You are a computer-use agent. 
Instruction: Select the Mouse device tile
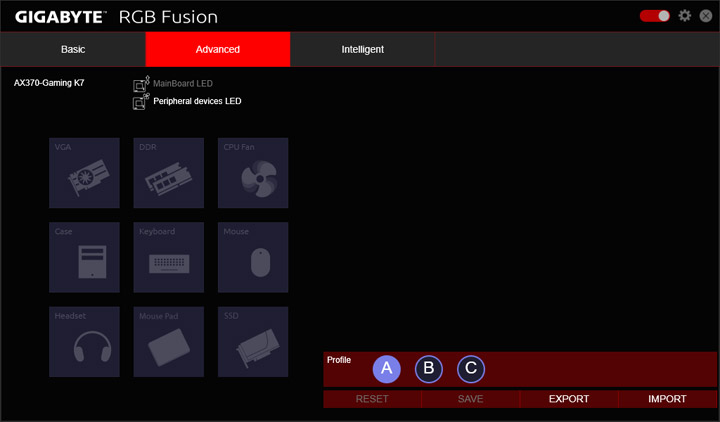253,257
